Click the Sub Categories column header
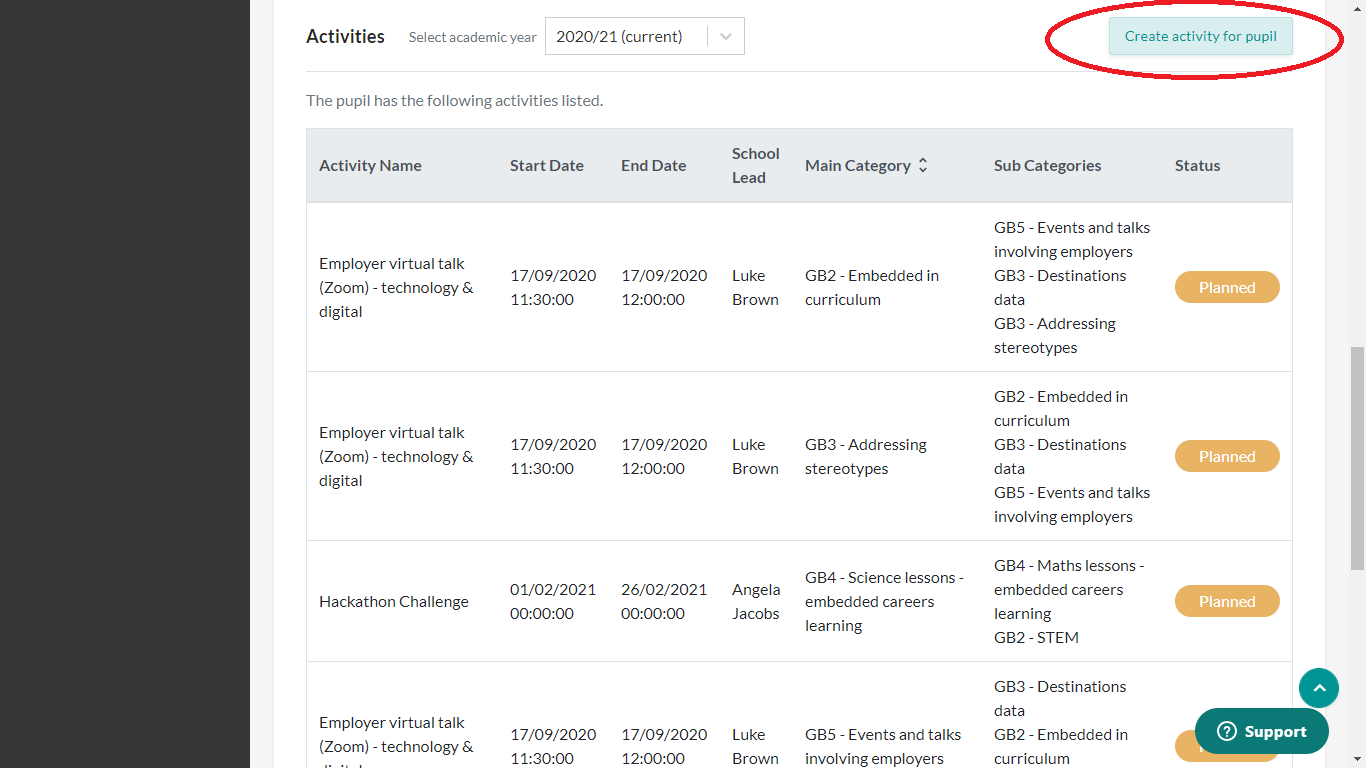The width and height of the screenshot is (1366, 768). pos(1047,166)
